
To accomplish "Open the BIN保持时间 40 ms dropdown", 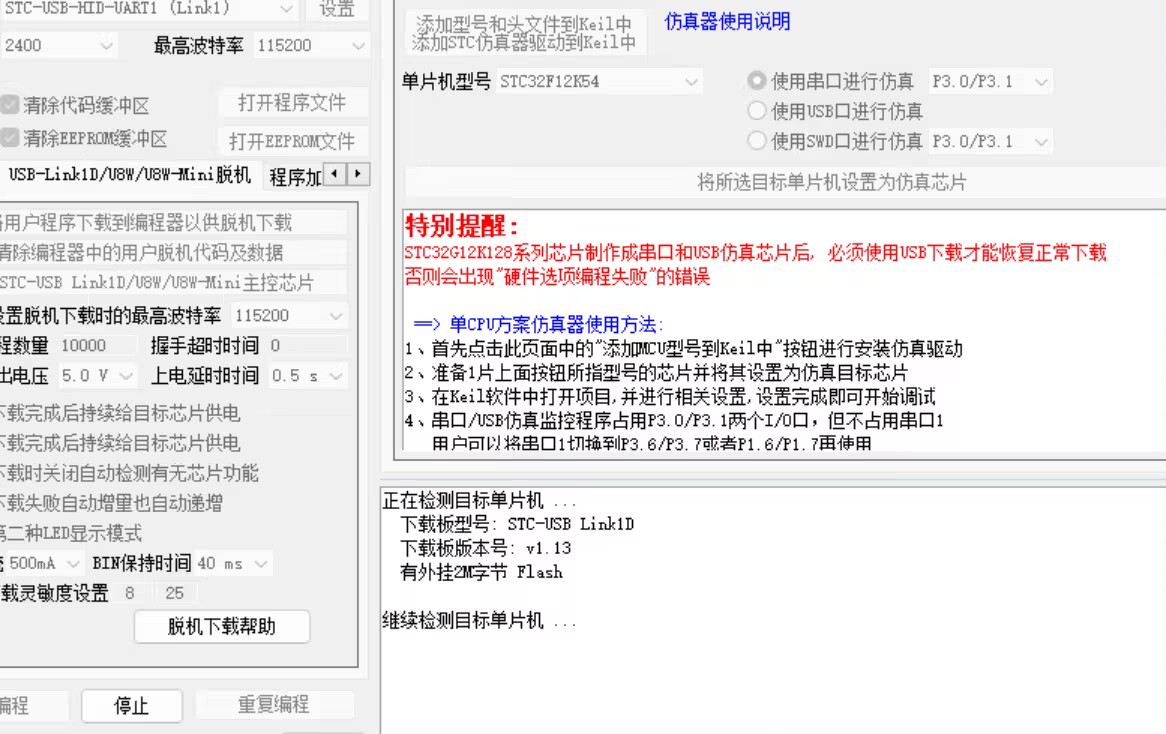I will (x=233, y=563).
